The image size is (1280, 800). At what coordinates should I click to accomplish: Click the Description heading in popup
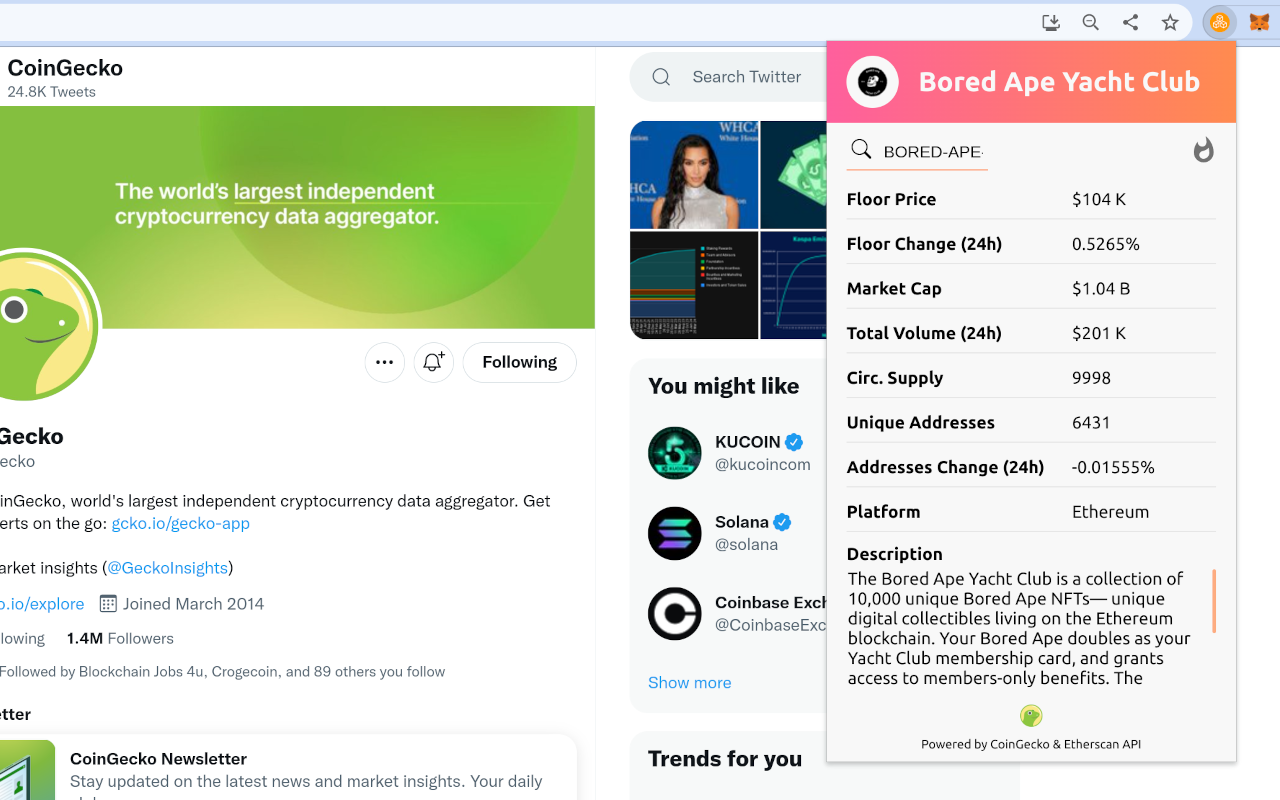click(894, 554)
